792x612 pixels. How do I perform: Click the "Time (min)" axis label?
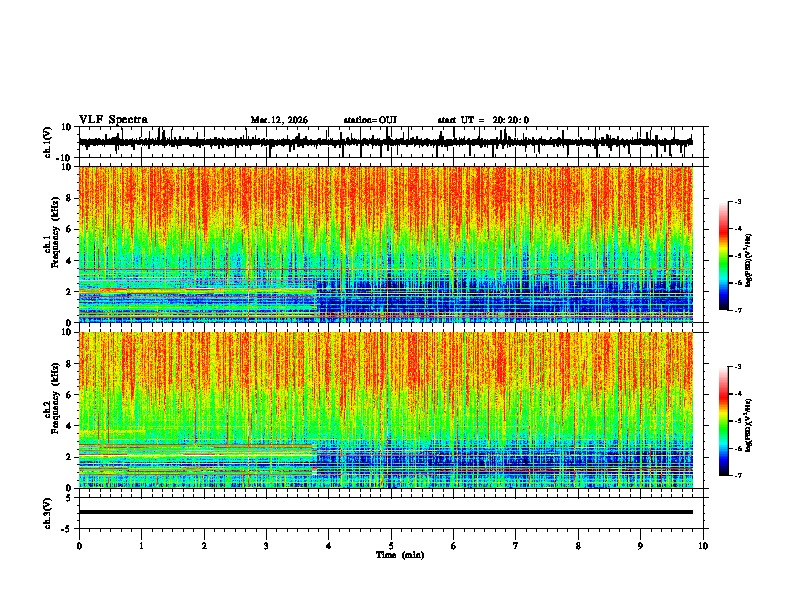(400, 555)
